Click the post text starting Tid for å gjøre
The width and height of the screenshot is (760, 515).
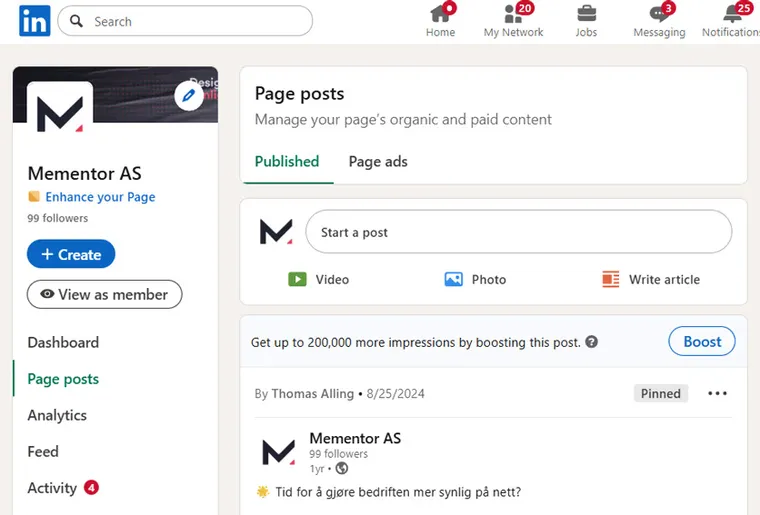click(398, 492)
